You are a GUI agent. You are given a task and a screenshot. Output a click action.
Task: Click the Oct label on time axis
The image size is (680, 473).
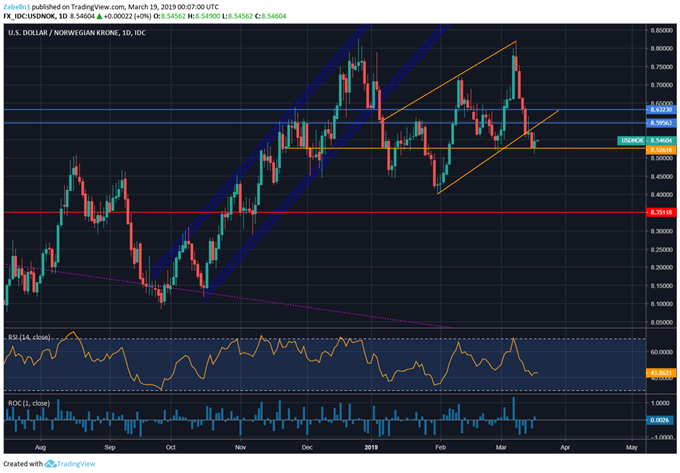[170, 447]
